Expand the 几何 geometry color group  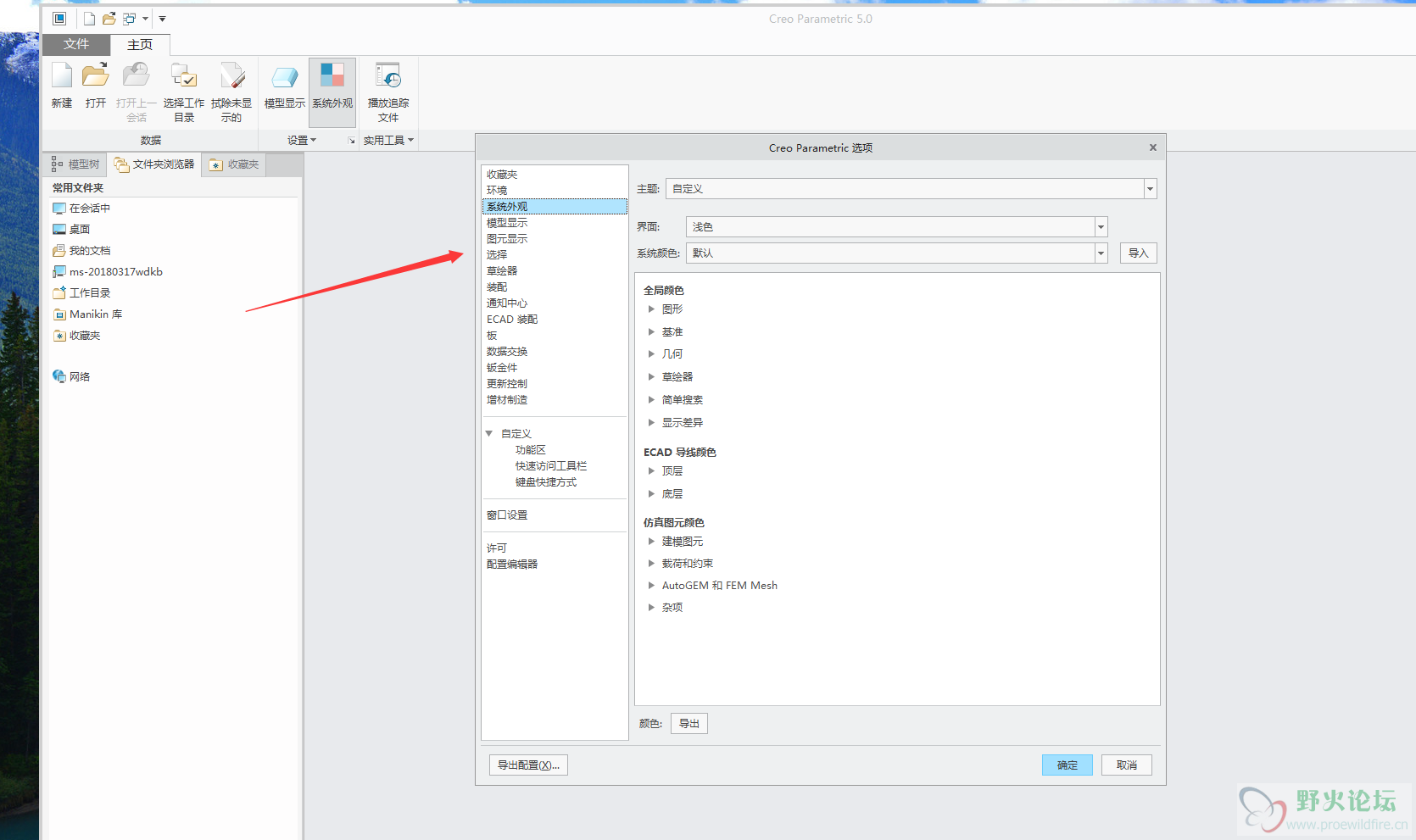pyautogui.click(x=651, y=354)
